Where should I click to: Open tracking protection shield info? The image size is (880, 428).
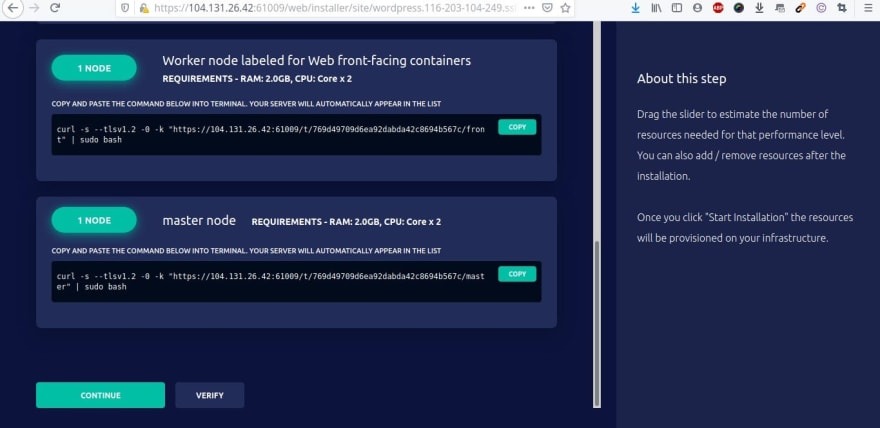tap(126, 8)
